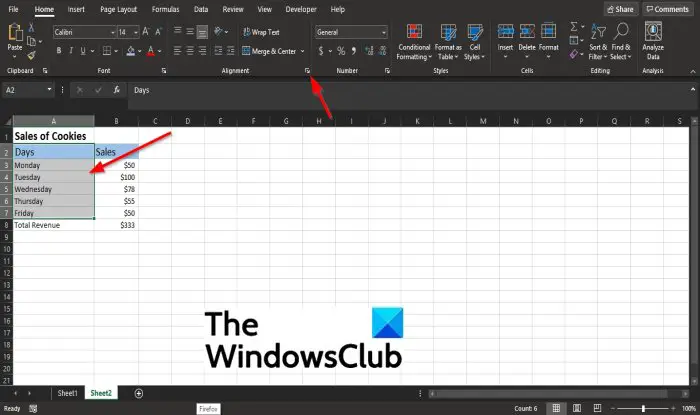Add a new sheet with plus icon
This screenshot has height=415, width=700.
pyautogui.click(x=139, y=393)
